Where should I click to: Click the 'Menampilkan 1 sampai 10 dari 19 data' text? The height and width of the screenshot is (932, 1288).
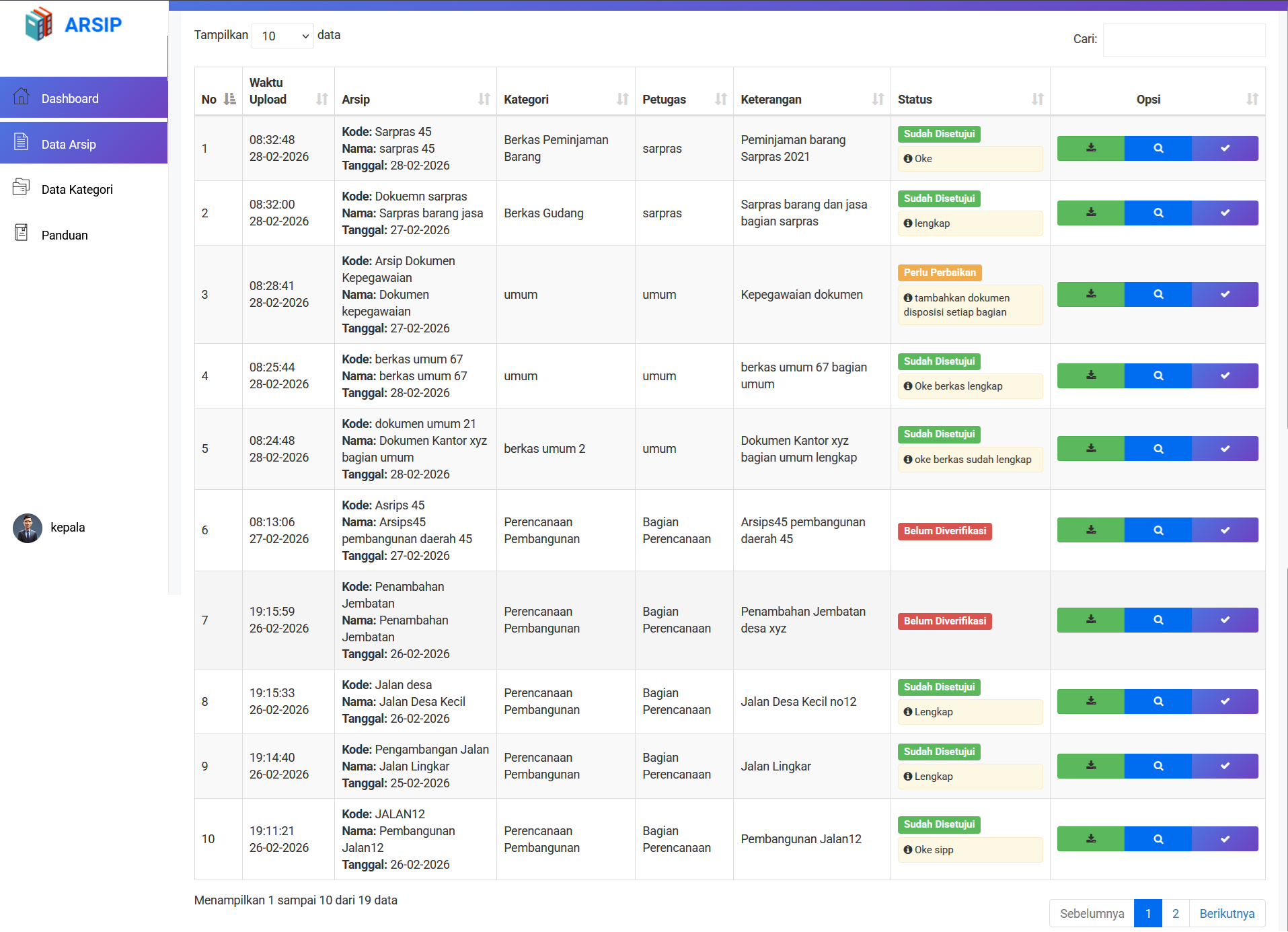(296, 900)
